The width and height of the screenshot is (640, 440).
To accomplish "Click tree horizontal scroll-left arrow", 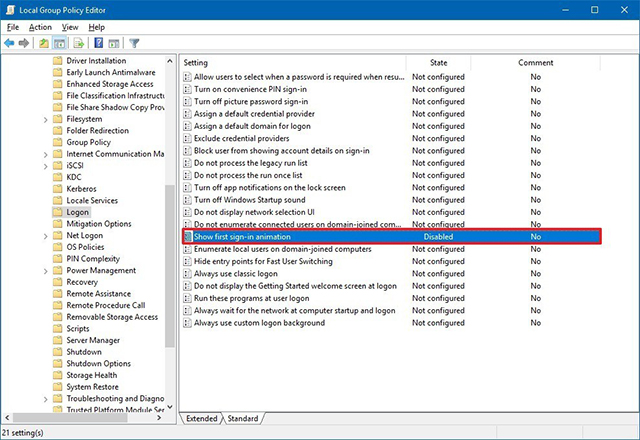I will 7,418.
